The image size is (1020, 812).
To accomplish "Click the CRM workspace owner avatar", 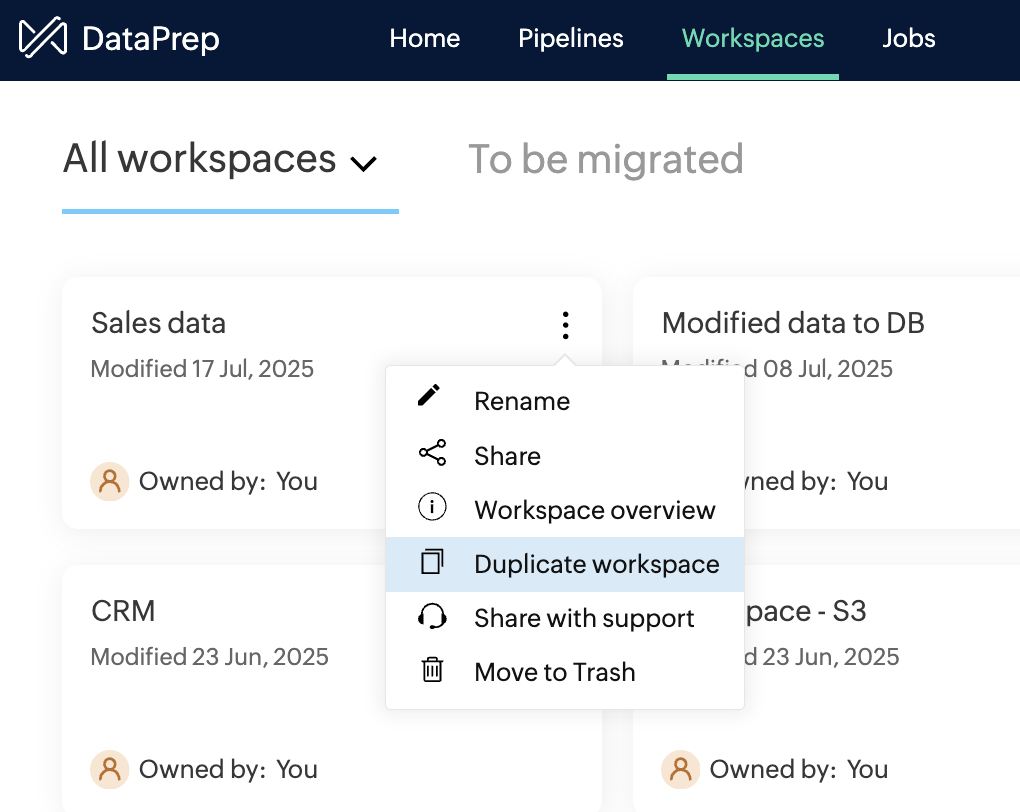I will pyautogui.click(x=110, y=769).
